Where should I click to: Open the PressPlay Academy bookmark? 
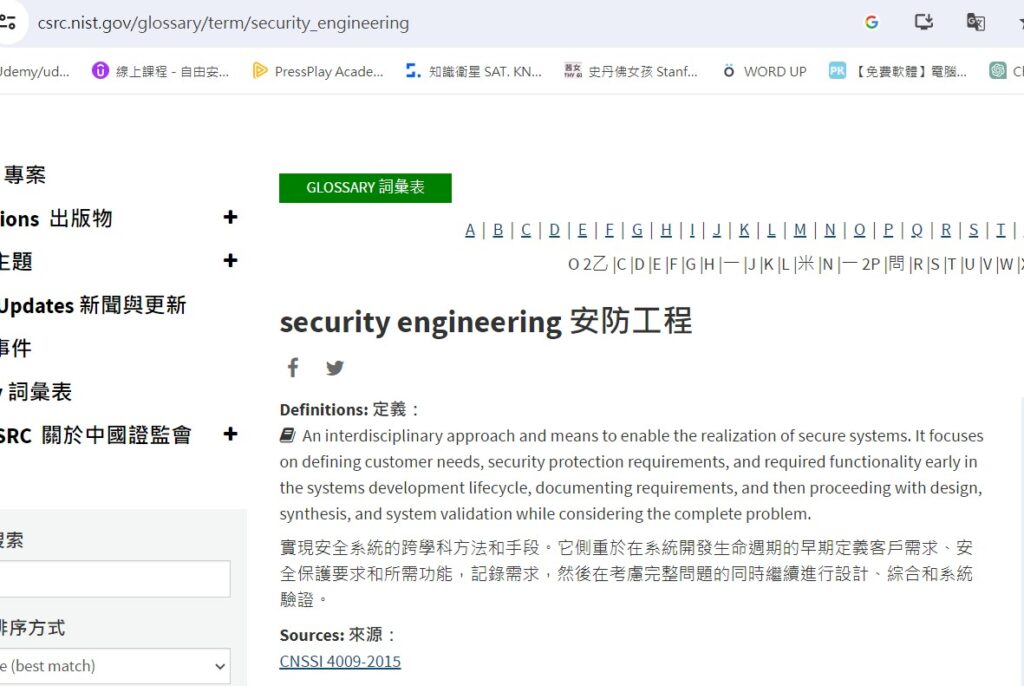point(318,71)
